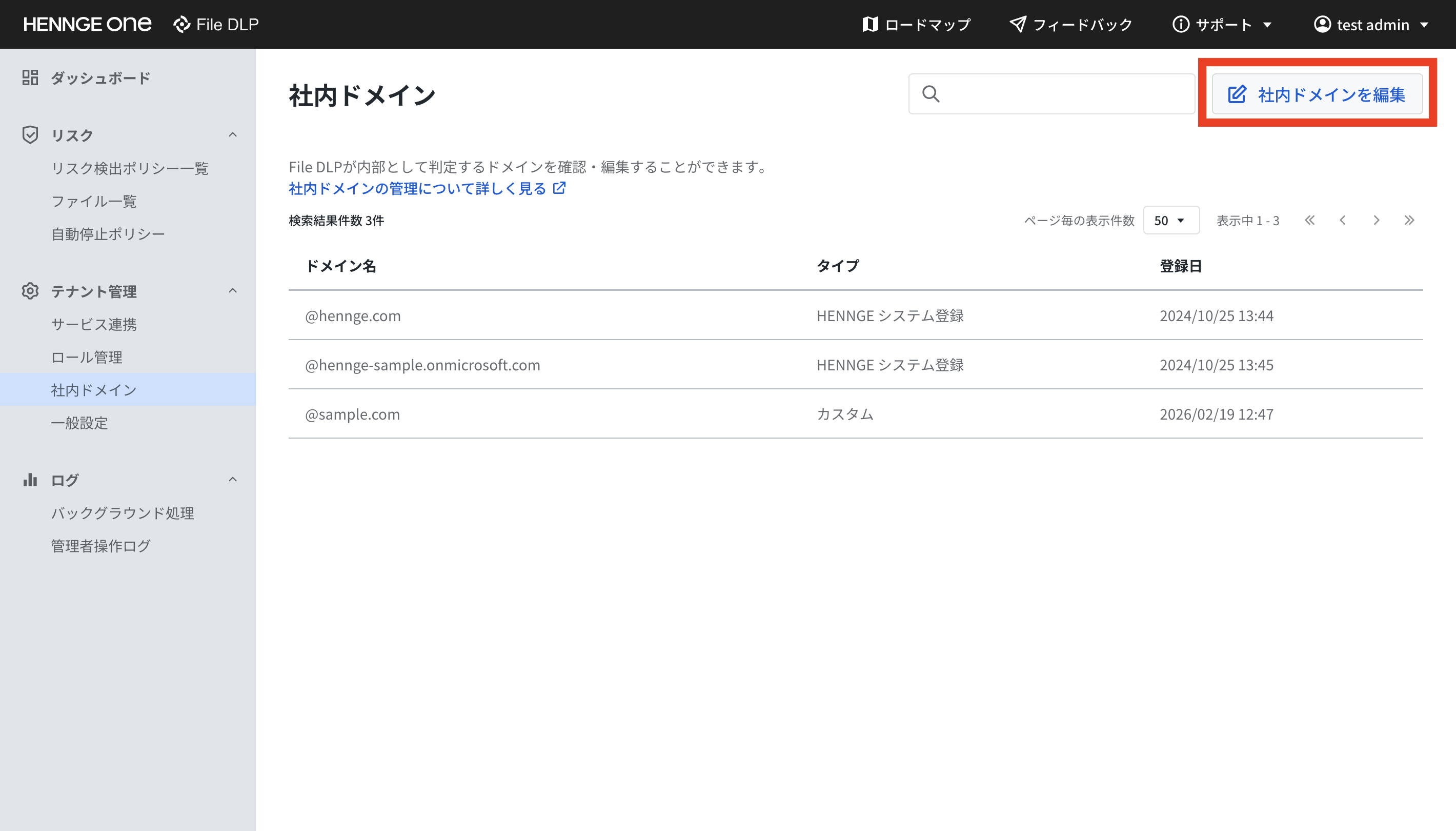Open 管理者操作ログ in the sidebar

pyautogui.click(x=100, y=546)
